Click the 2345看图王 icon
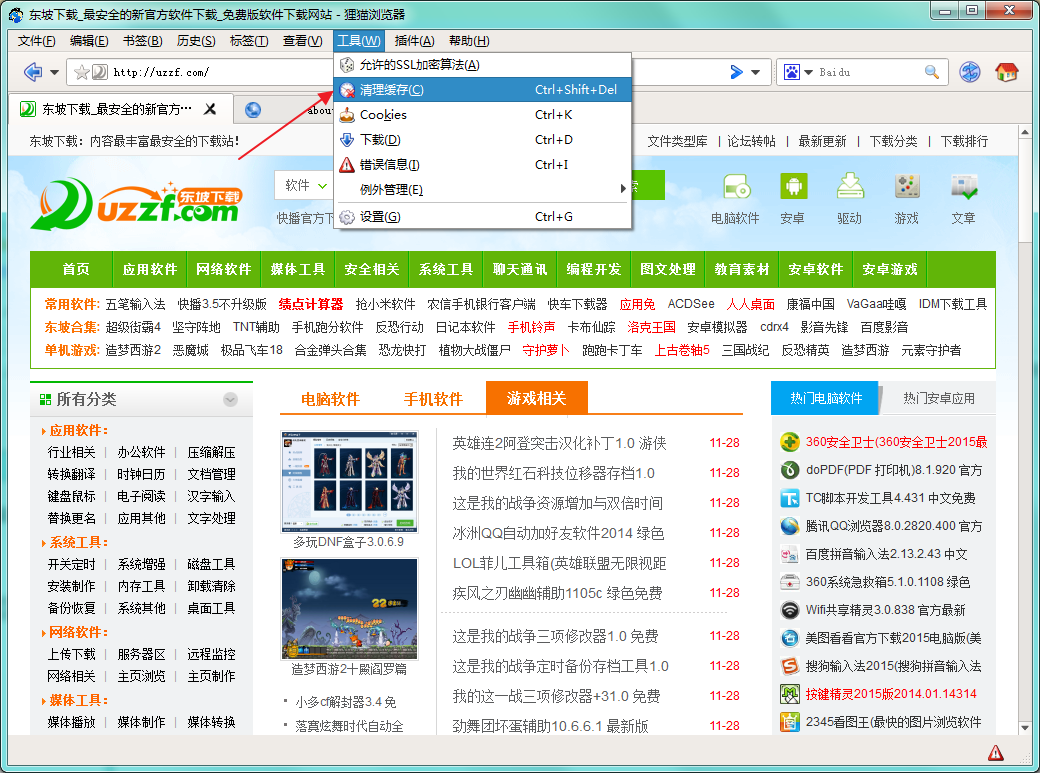Image resolution: width=1040 pixels, height=773 pixels. tap(790, 722)
